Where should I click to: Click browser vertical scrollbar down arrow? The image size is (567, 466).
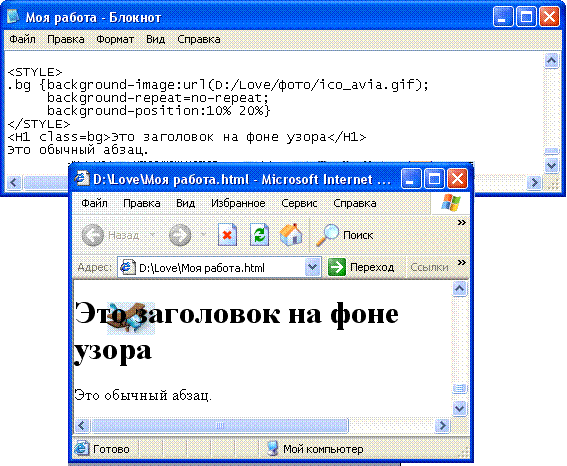pos(459,409)
